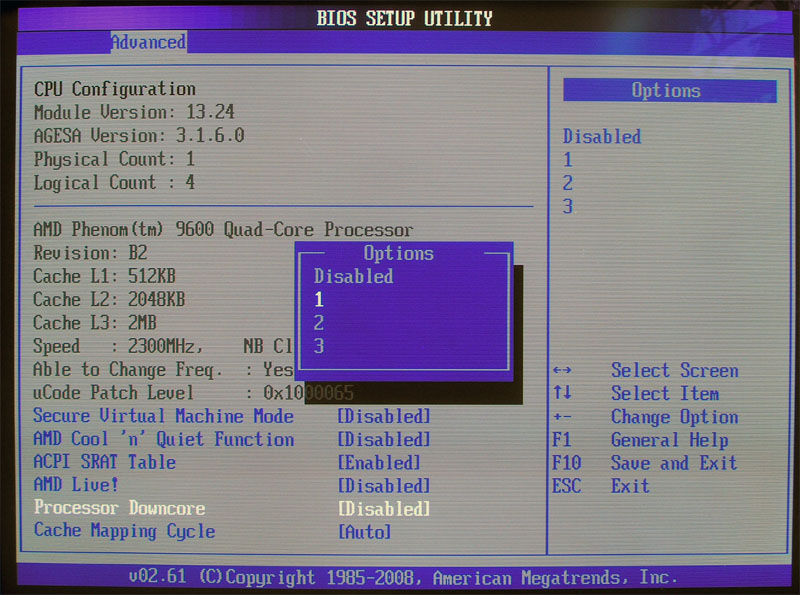Viewport: 800px width, 595px height.
Task: Open the Processor Downcore [Disabled] value
Action: point(384,509)
